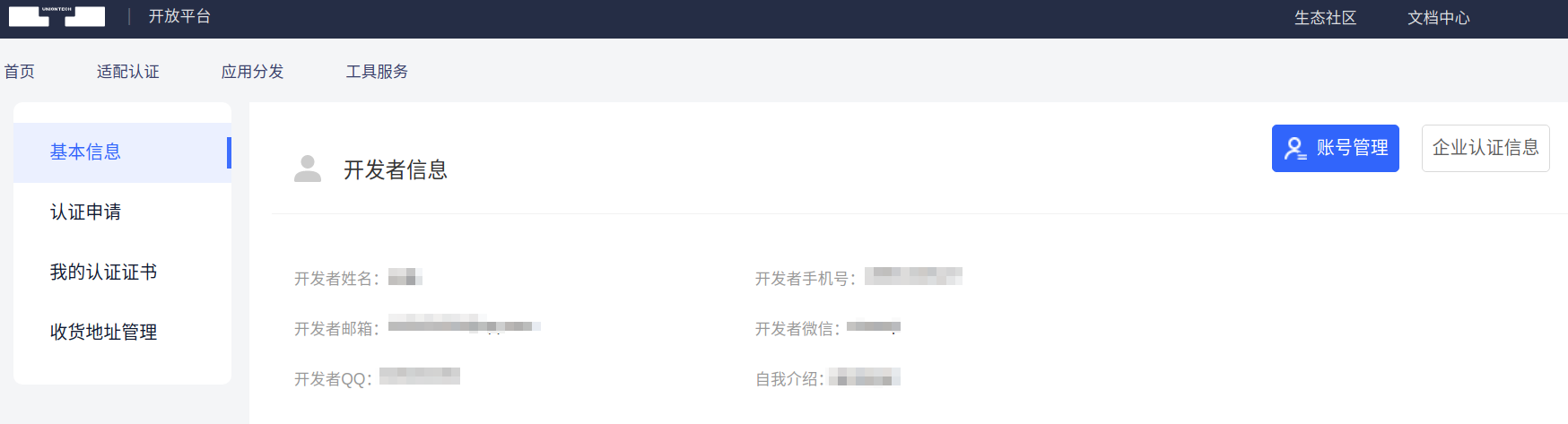Viewport: 1568px width, 424px height.
Task: Go to 首页 home tab
Action: (x=20, y=72)
